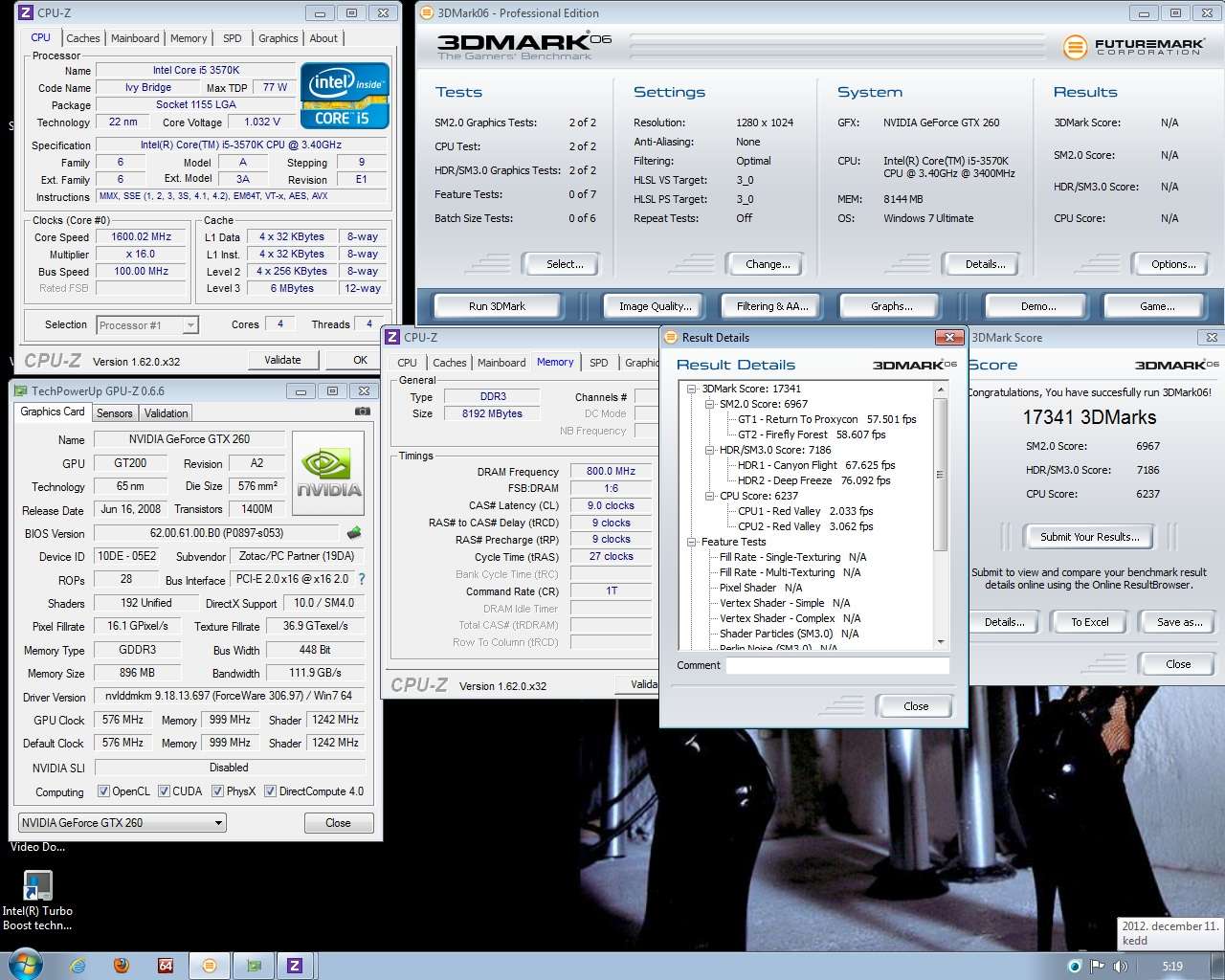This screenshot has height=980, width=1225.
Task: Launch Firefox from the taskbar
Action: click(x=122, y=966)
